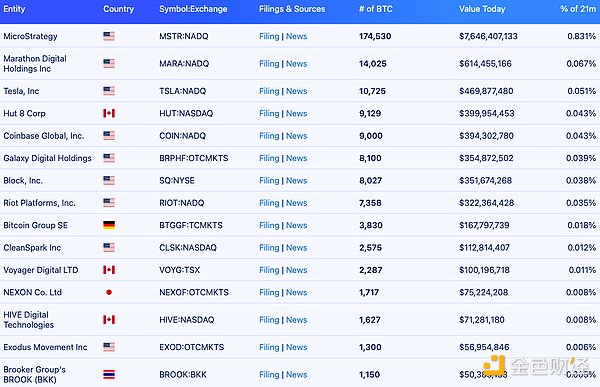Click the Symbol:Exchange column header
The height and width of the screenshot is (387, 600).
point(193,9)
